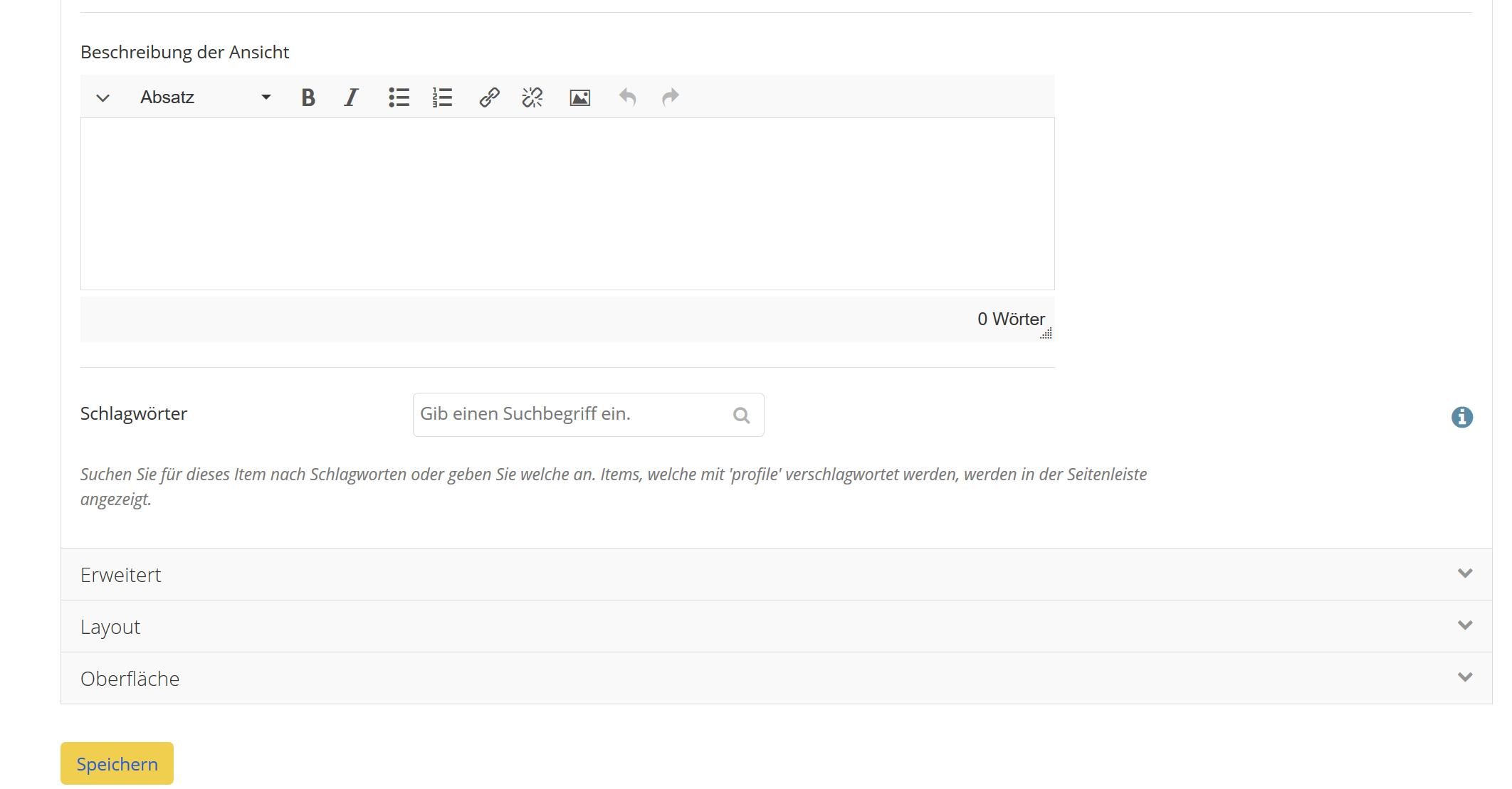The width and height of the screenshot is (1512, 789).
Task: Open the Absatz paragraph format dropdown
Action: coord(206,97)
